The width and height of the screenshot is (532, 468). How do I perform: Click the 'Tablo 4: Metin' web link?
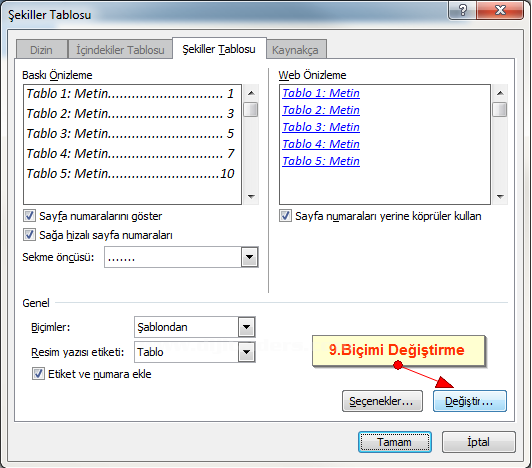[321, 144]
